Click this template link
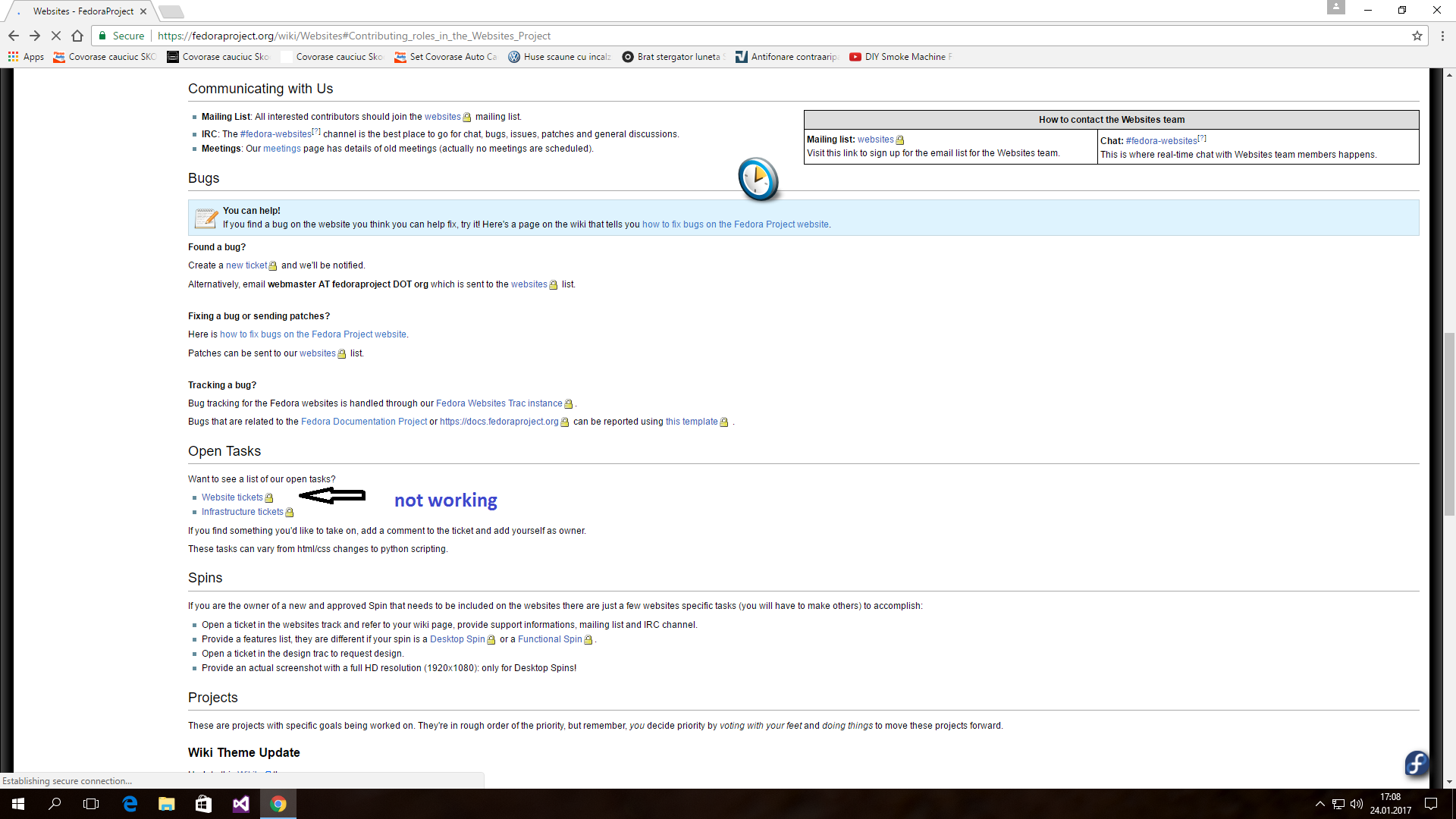Screen dimensions: 1456x819 tap(692, 422)
